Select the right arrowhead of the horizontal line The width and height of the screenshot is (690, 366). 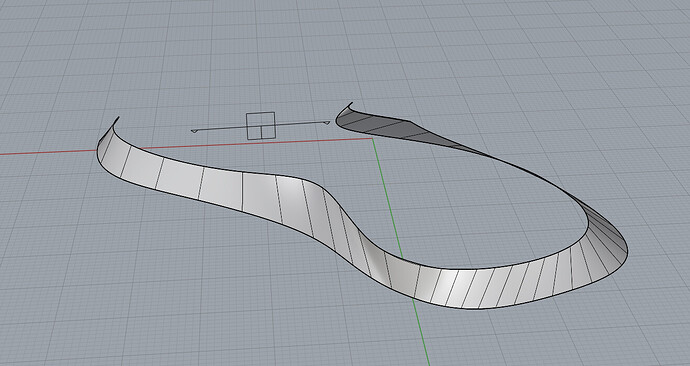[326, 123]
